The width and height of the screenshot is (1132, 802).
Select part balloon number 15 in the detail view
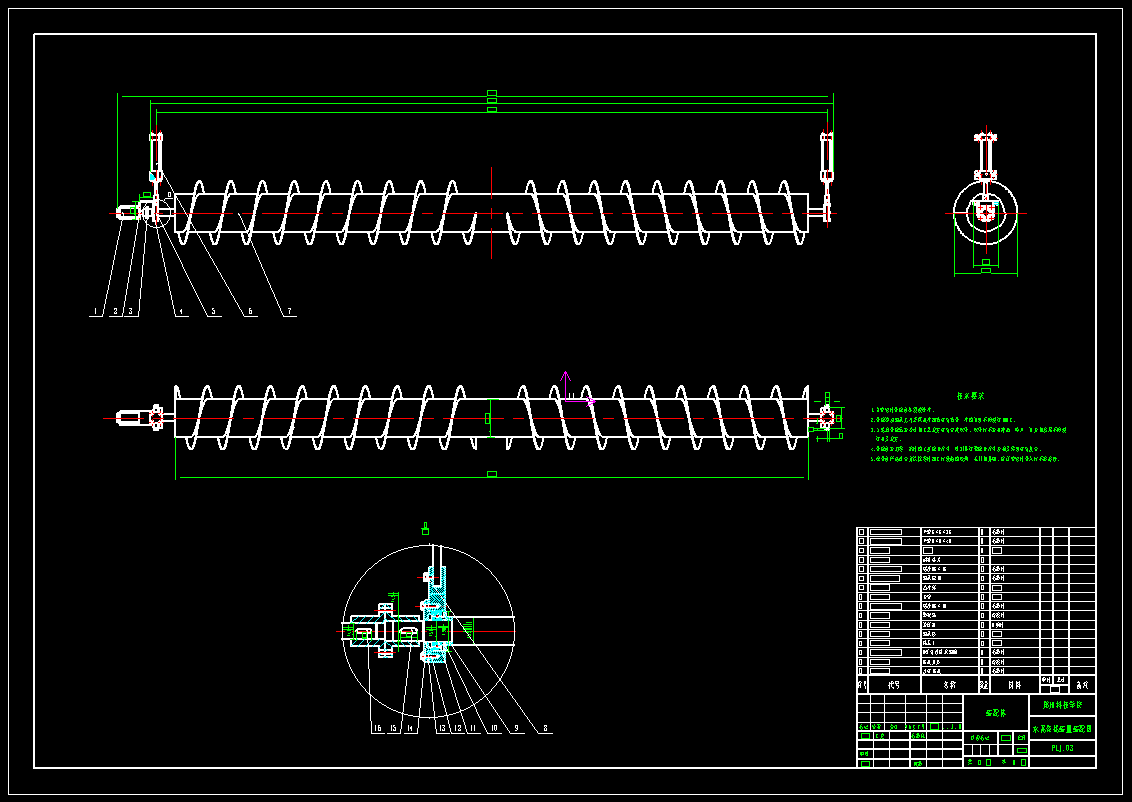[x=393, y=729]
